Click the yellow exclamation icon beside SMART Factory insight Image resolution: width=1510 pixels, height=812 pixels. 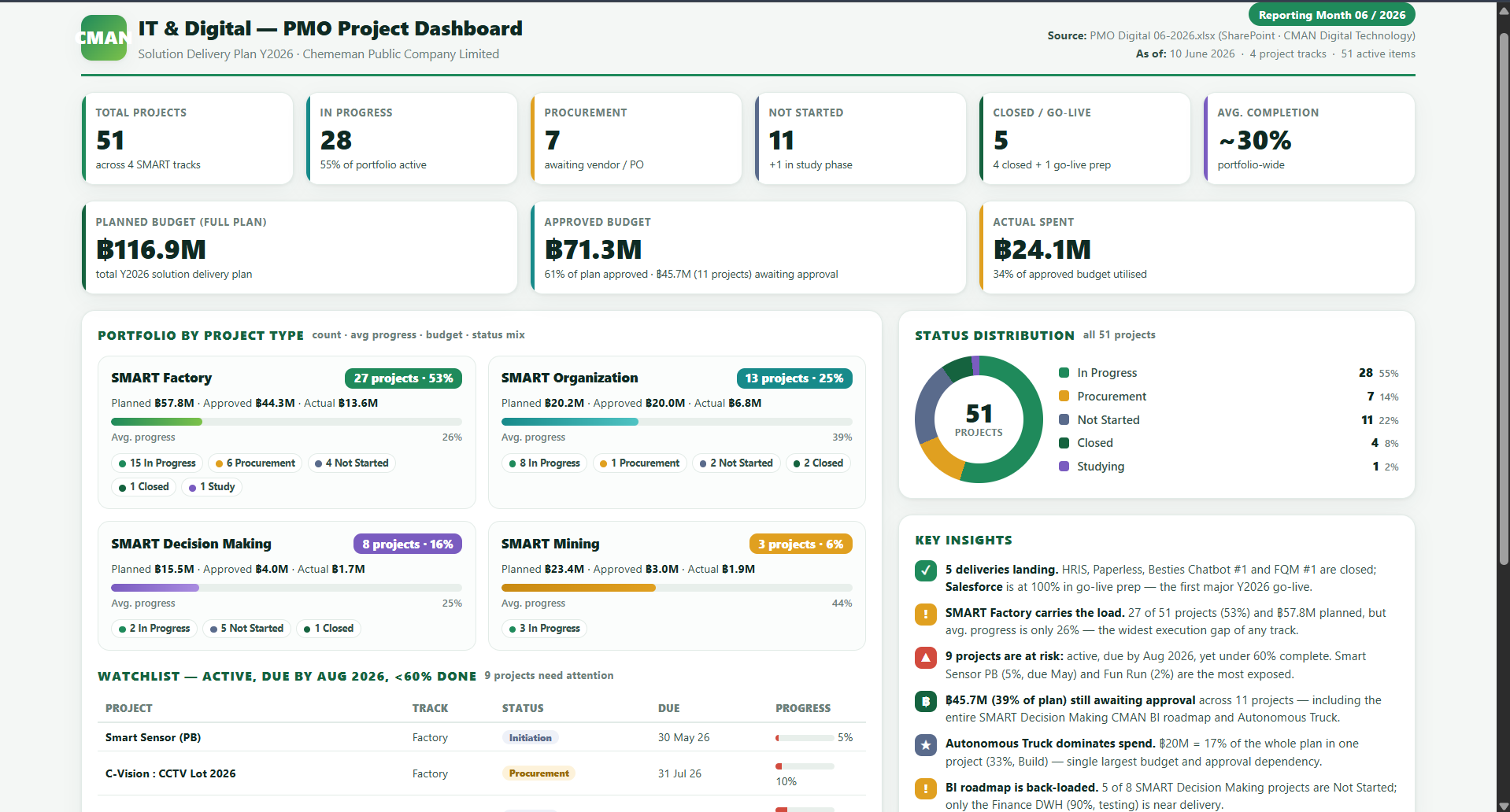[926, 614]
